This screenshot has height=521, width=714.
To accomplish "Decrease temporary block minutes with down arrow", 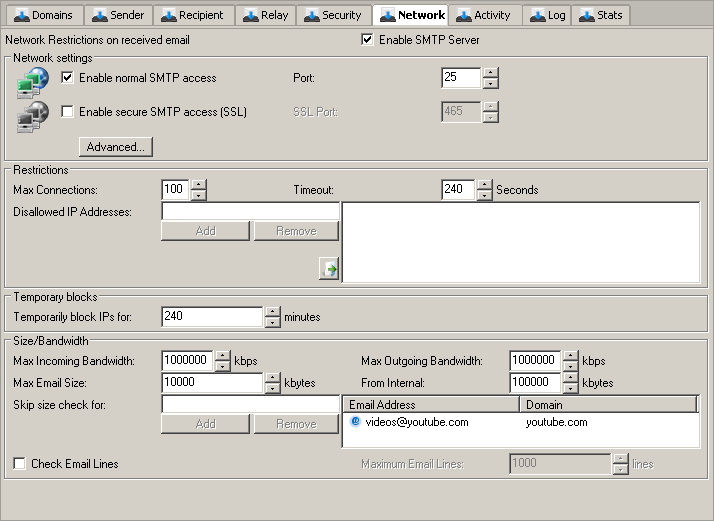I will click(272, 322).
